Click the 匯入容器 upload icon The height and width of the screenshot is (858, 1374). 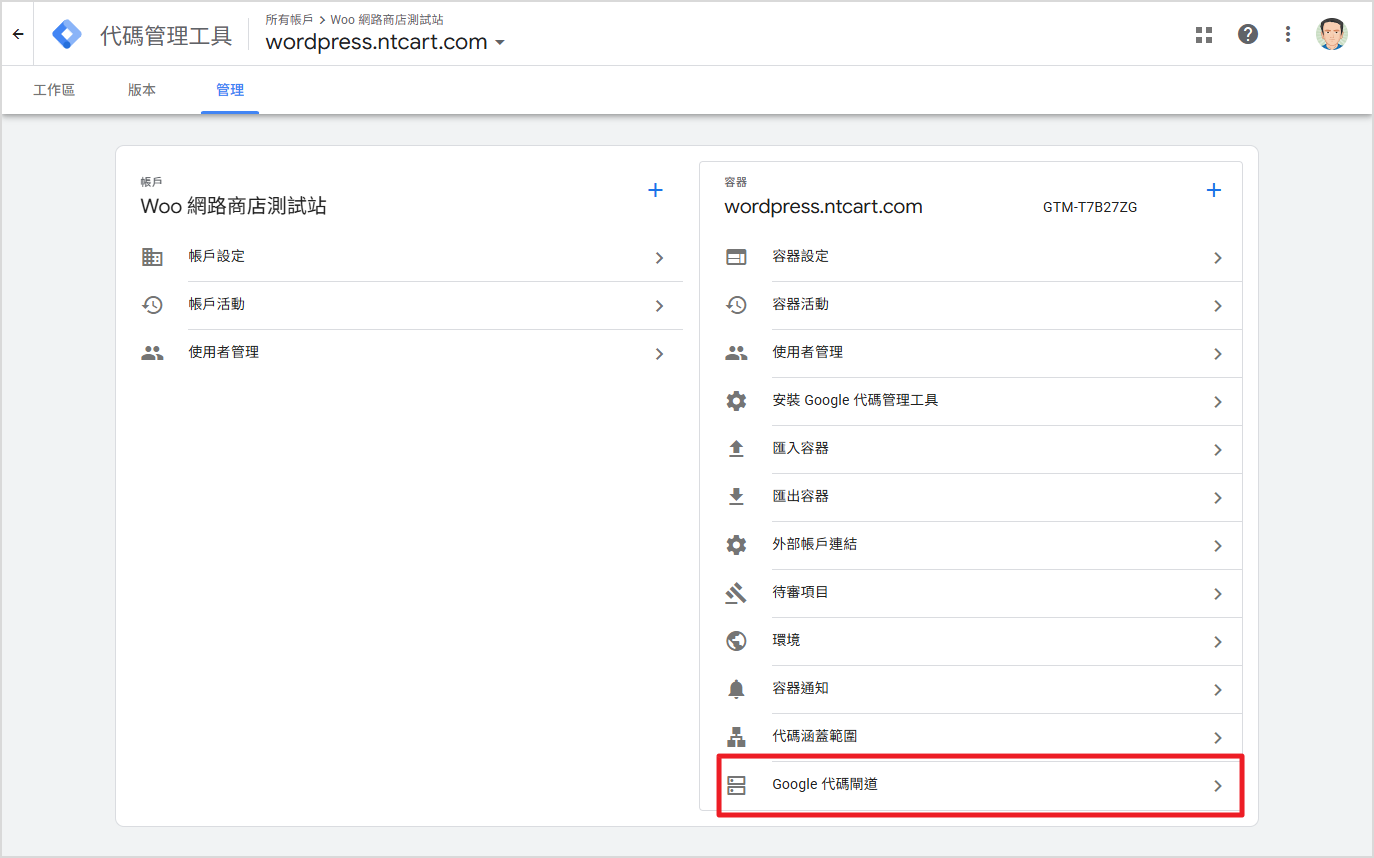point(736,449)
